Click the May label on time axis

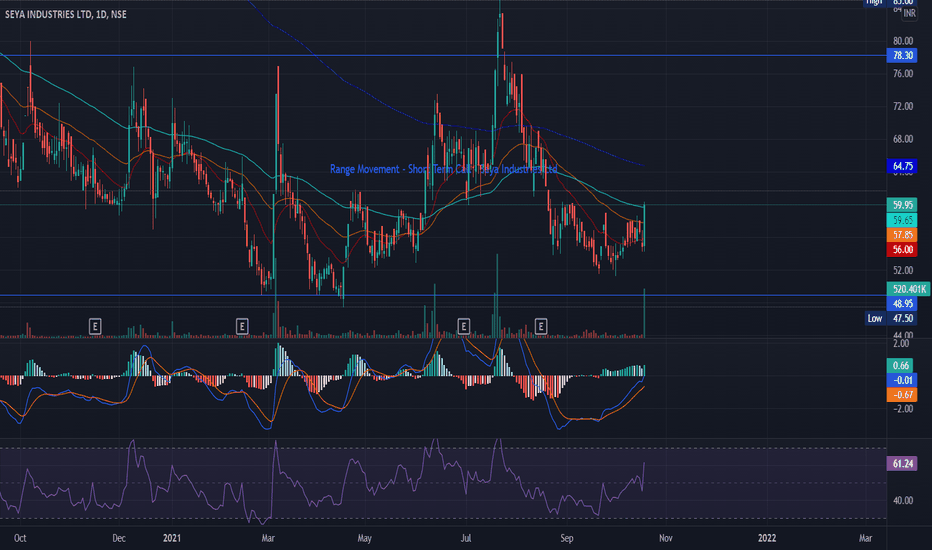tap(364, 538)
